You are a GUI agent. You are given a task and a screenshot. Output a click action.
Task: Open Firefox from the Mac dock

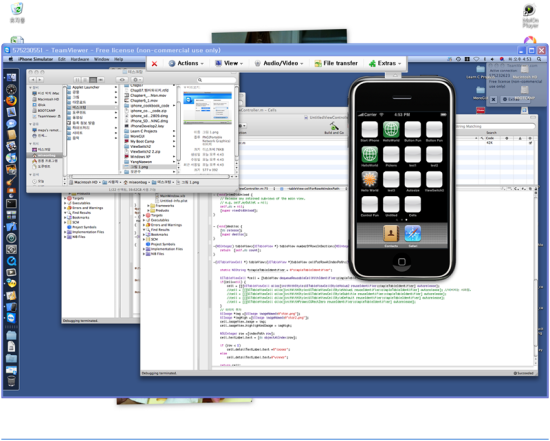point(11,101)
